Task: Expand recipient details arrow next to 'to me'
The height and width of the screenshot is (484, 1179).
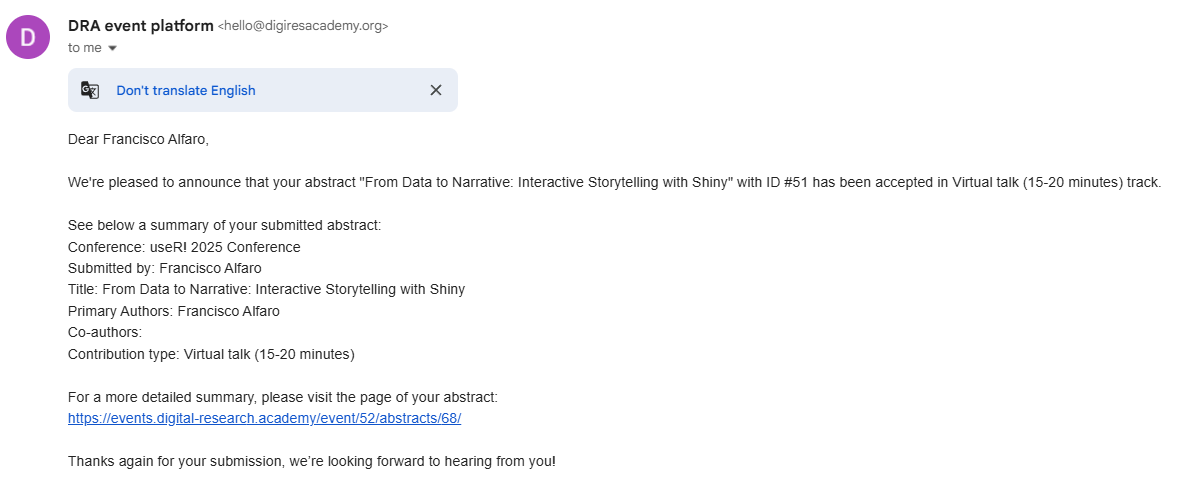Action: tap(113, 48)
